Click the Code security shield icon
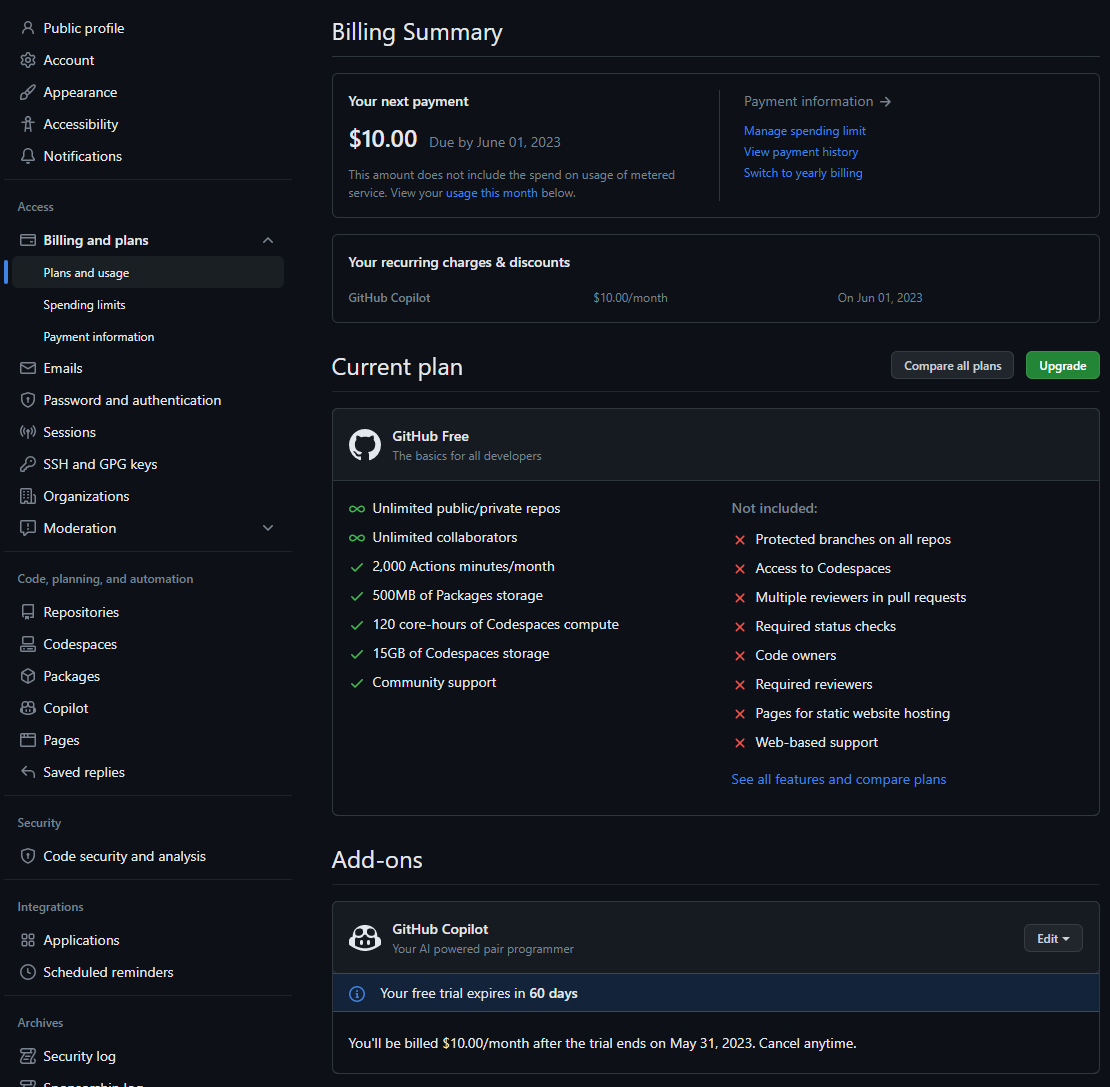The image size is (1110, 1087). click(28, 856)
